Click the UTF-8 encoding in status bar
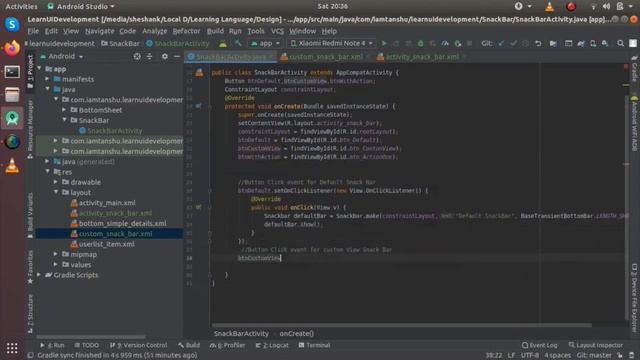This screenshot has height=360, width=640. pos(529,356)
